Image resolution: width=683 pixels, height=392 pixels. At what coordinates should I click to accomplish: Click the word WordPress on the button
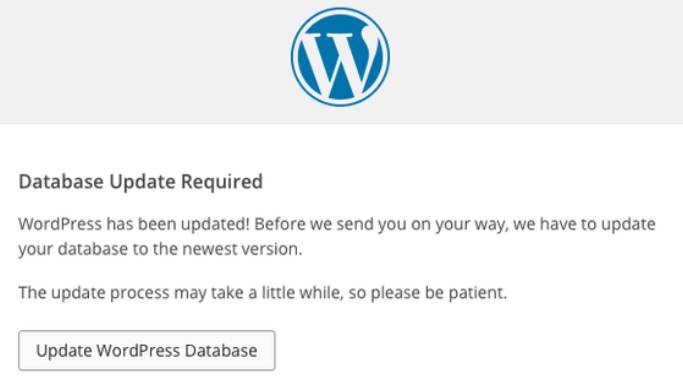coord(138,351)
